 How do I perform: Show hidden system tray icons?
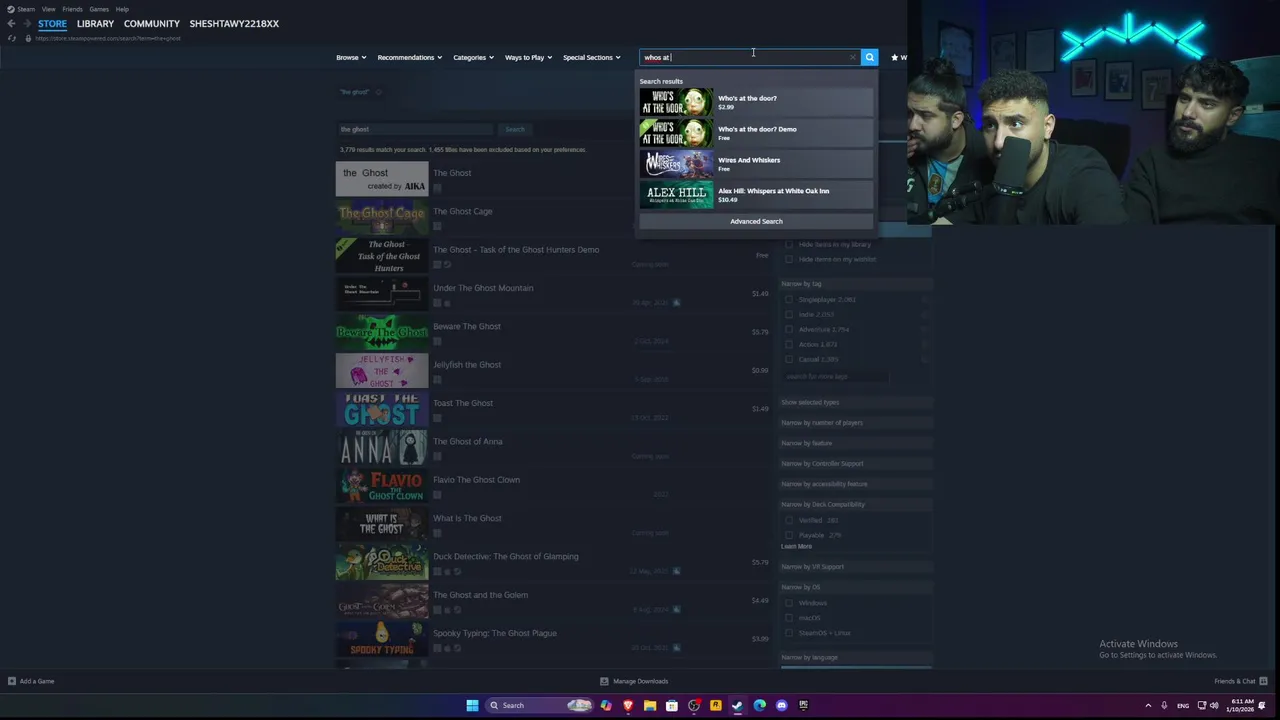click(1148, 705)
